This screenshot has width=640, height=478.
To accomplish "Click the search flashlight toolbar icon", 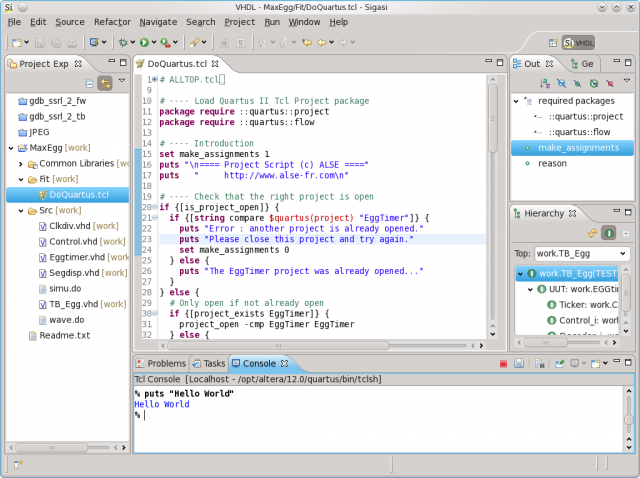I will click(194, 42).
